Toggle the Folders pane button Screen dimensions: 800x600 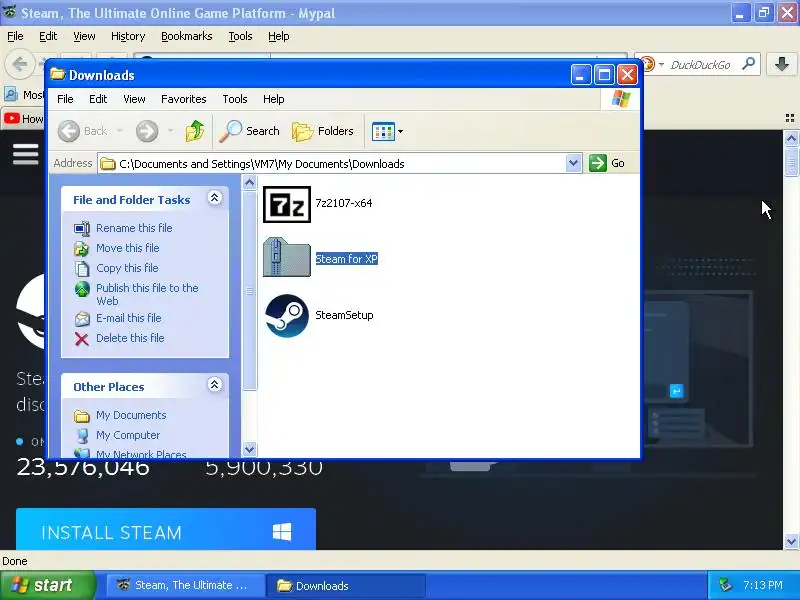click(323, 131)
